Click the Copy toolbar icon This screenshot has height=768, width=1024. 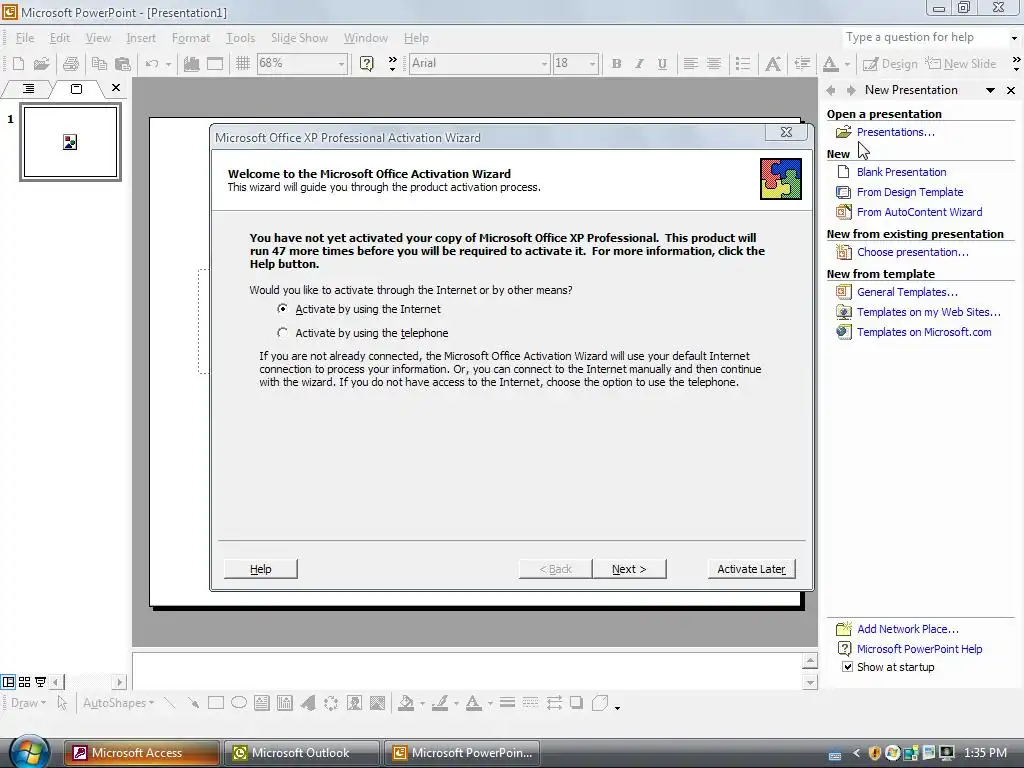pos(99,63)
